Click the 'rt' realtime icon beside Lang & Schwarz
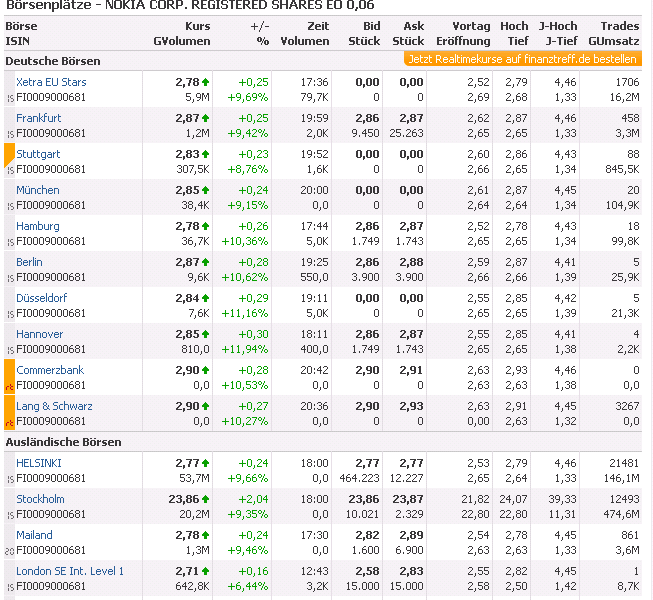 (10, 421)
